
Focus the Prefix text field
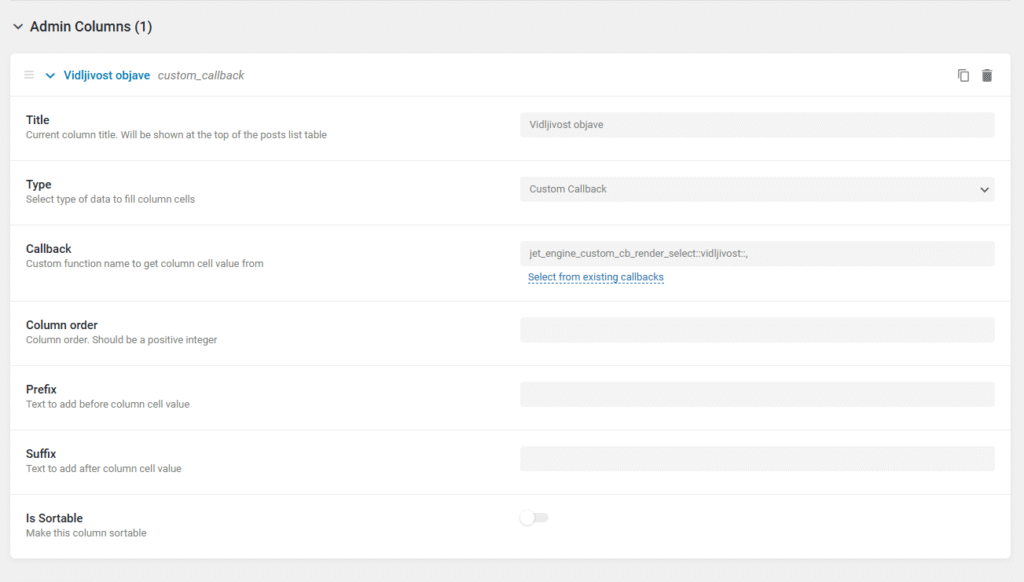756,394
